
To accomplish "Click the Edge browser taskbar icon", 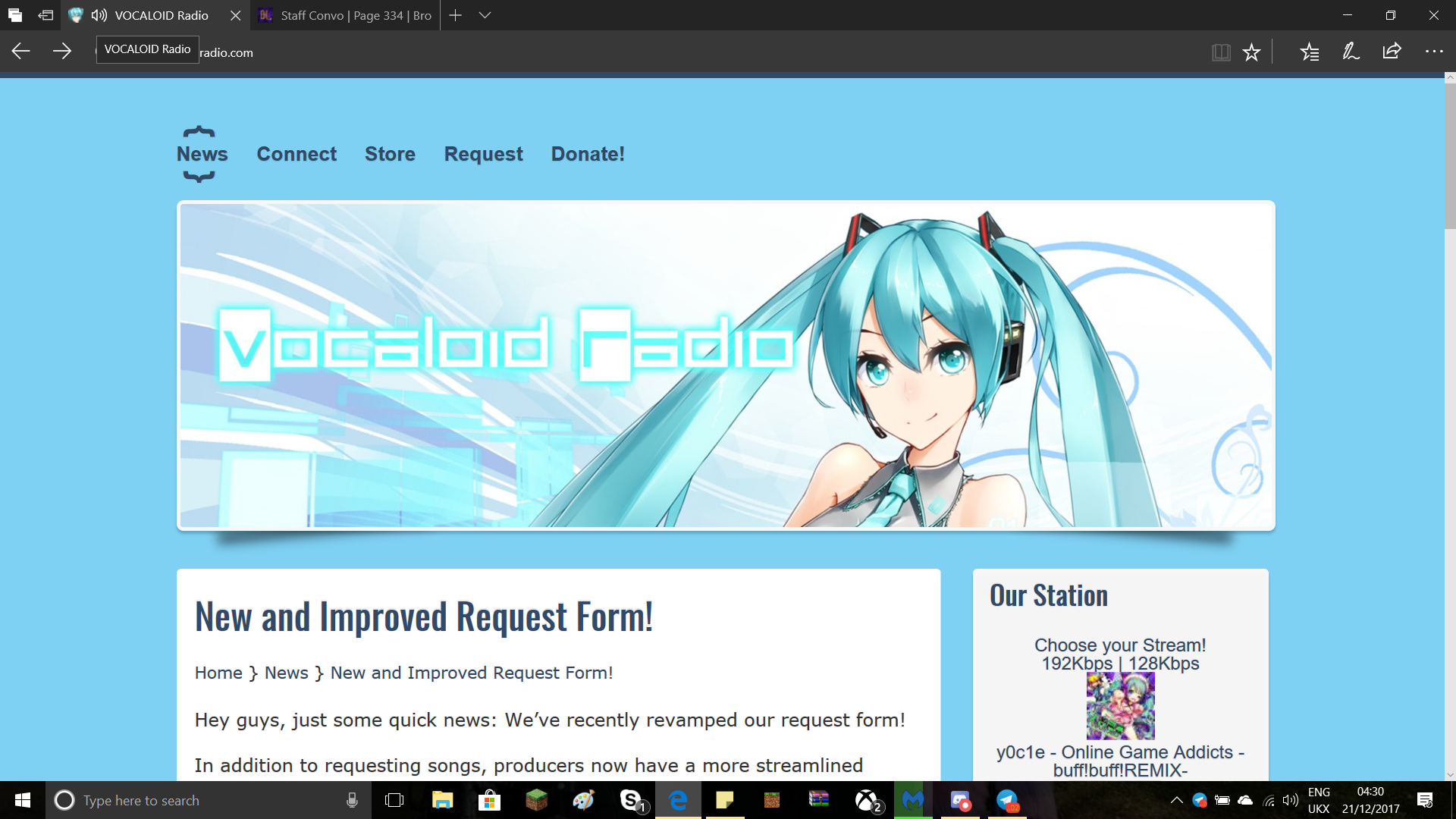I will point(678,800).
